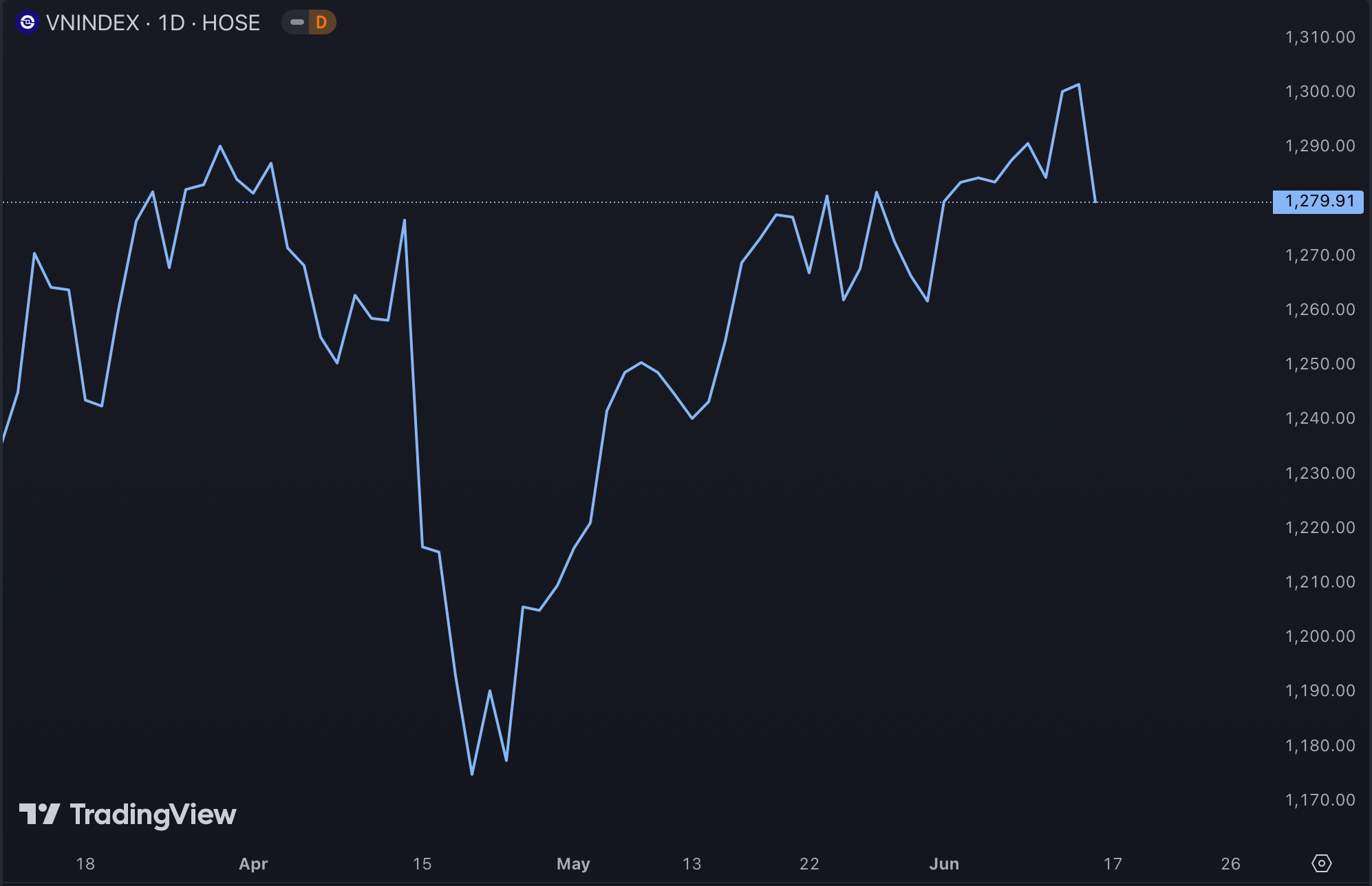This screenshot has width=1372, height=886.
Task: Click the 1,240.00 price axis label
Action: click(1320, 418)
